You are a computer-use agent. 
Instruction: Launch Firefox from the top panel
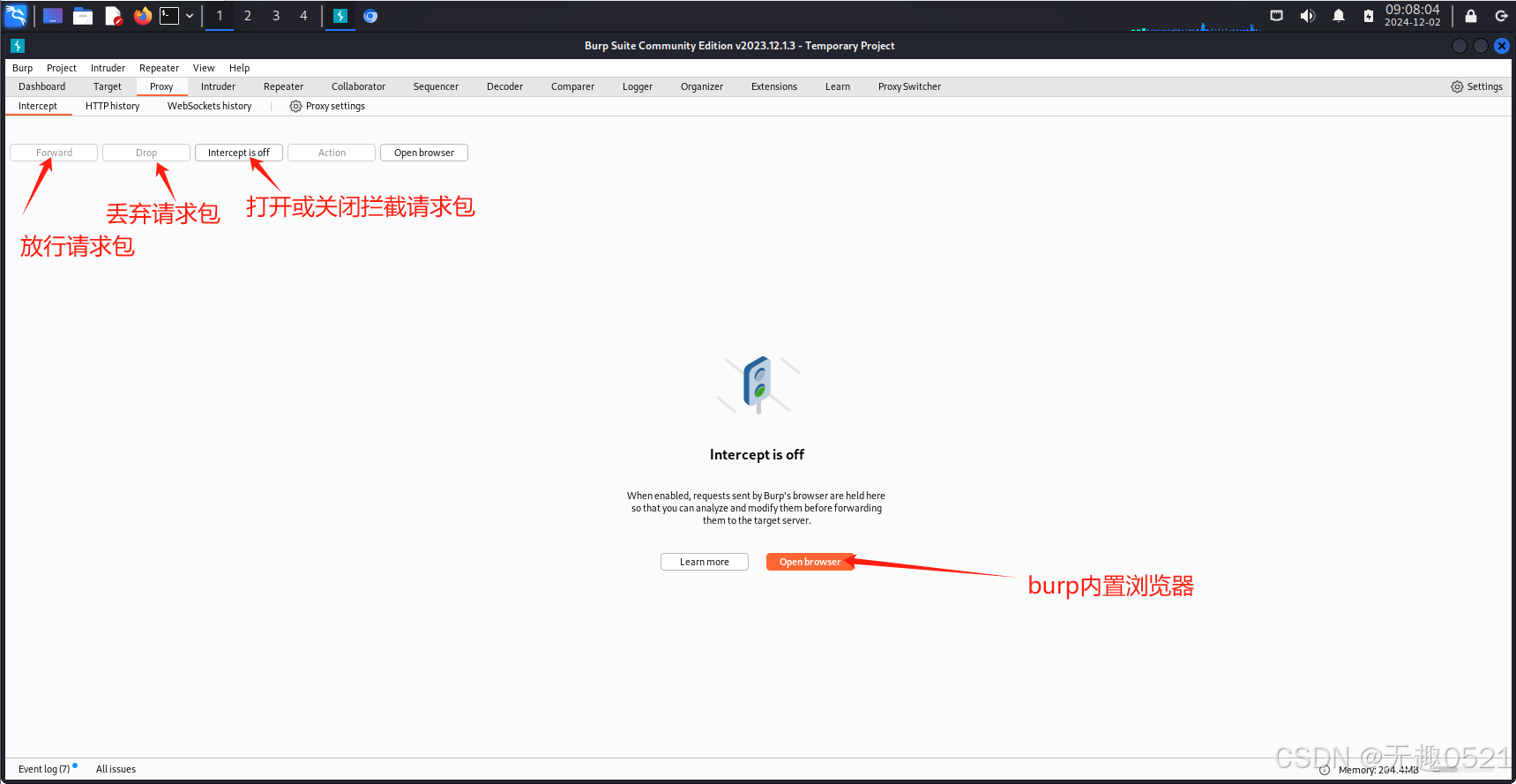(143, 16)
